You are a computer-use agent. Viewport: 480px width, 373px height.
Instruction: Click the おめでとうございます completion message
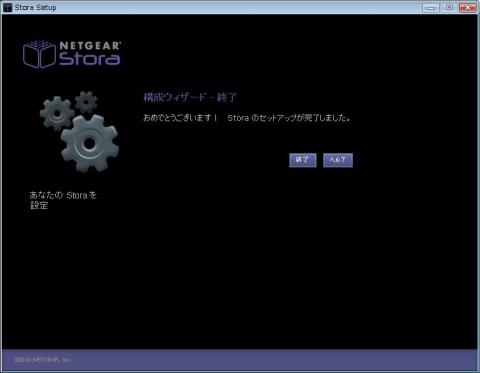[x=247, y=118]
